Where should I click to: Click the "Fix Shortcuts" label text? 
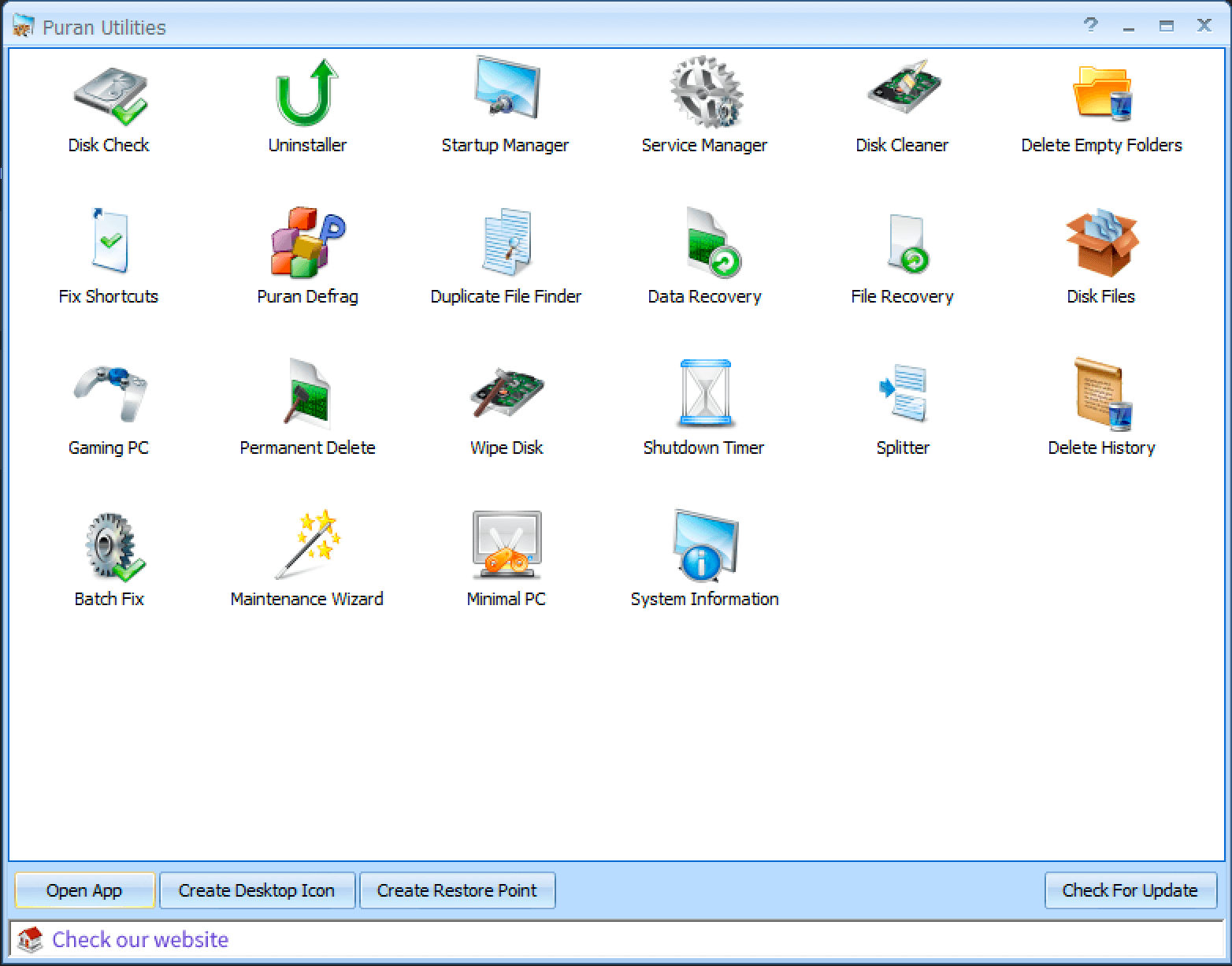109,296
